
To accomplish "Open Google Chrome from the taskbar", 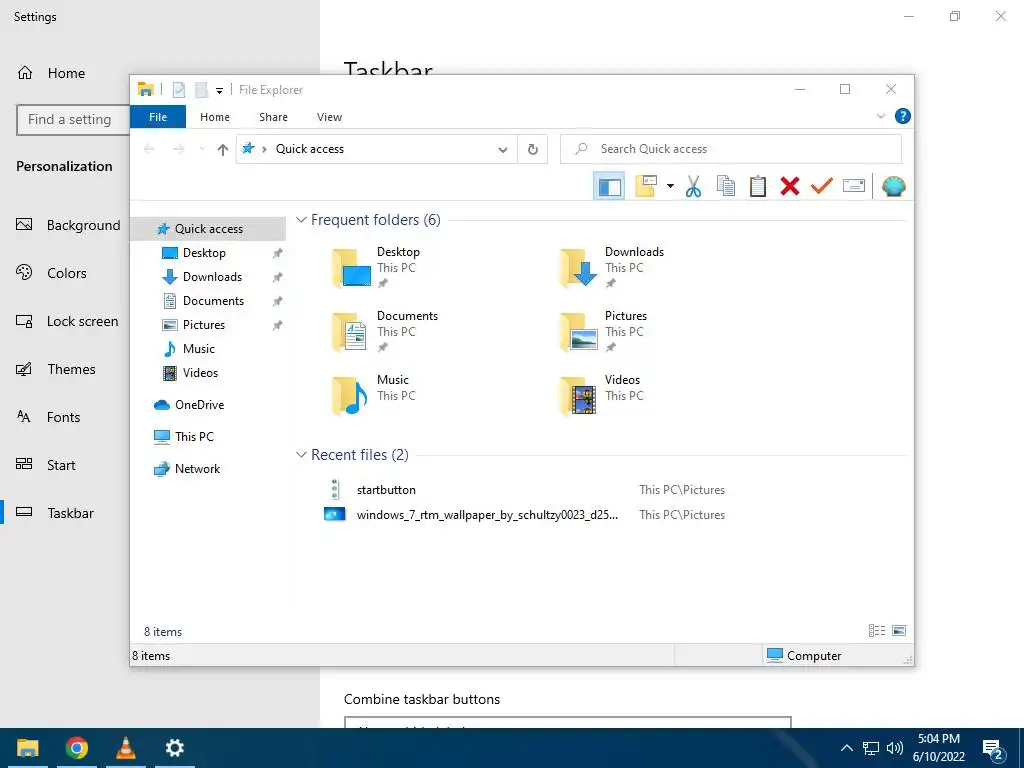I will pyautogui.click(x=76, y=748).
